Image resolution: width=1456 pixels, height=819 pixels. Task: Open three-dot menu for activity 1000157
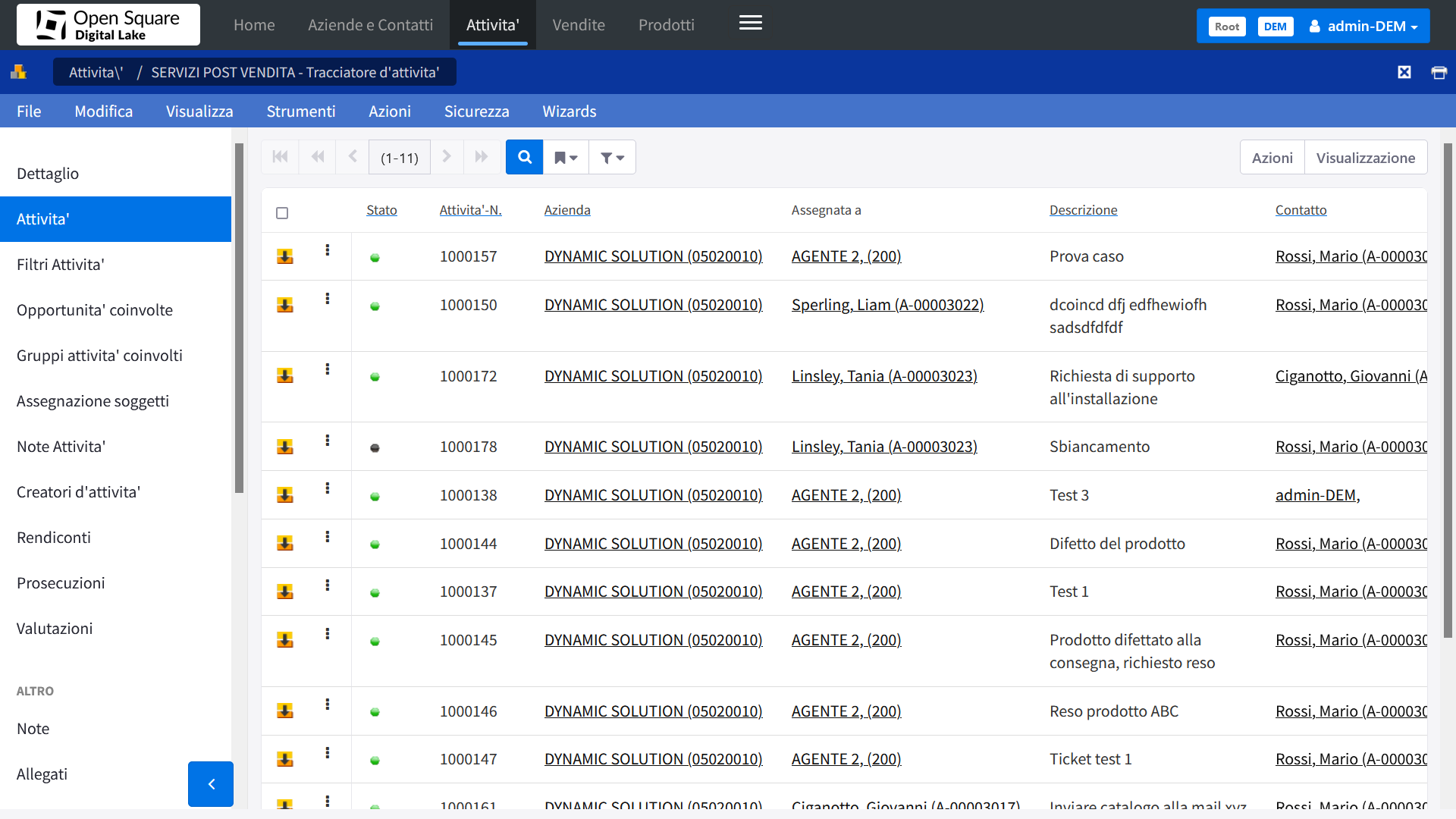click(328, 250)
